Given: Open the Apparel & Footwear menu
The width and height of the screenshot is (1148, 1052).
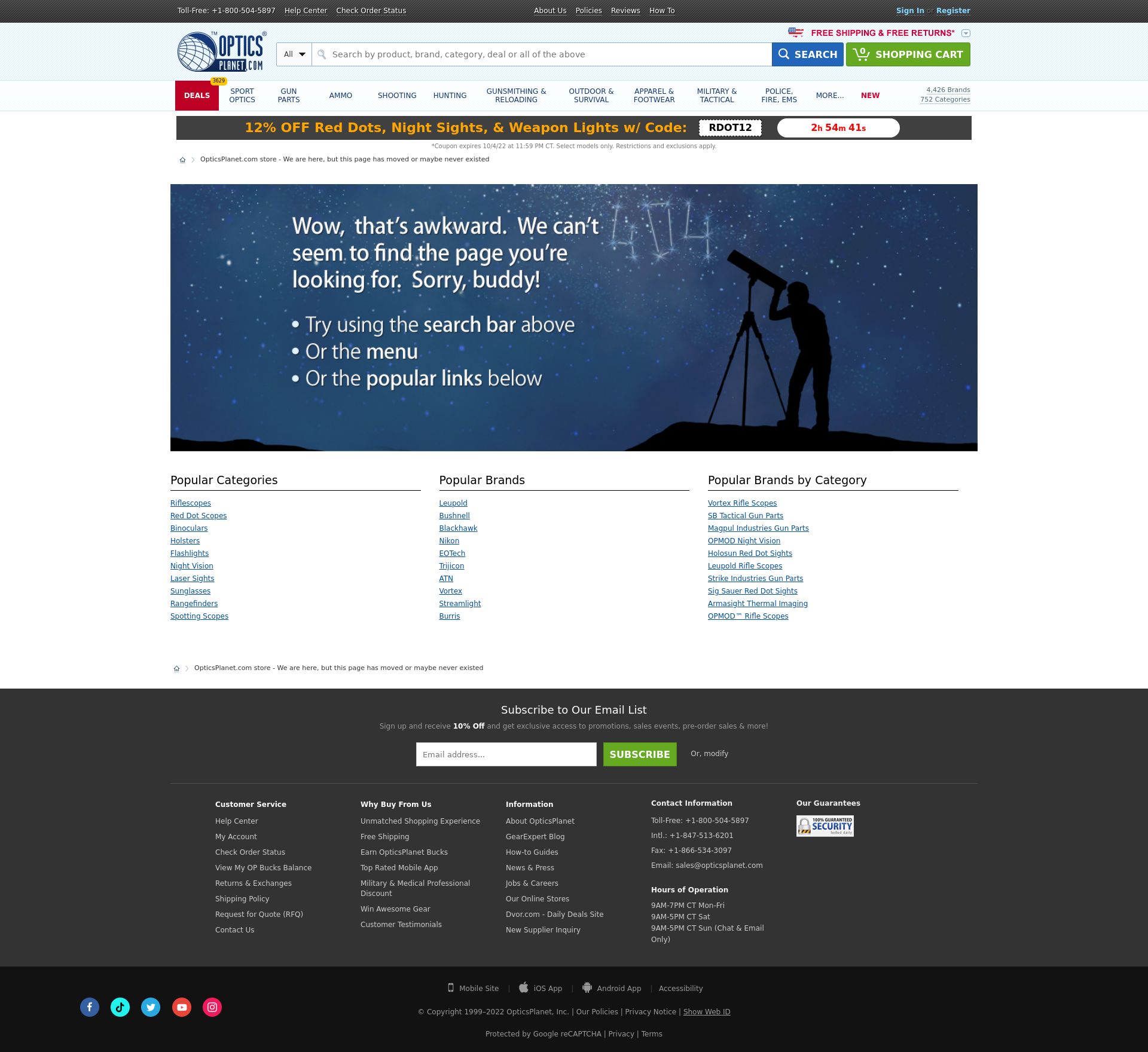Looking at the screenshot, I should click(x=654, y=96).
